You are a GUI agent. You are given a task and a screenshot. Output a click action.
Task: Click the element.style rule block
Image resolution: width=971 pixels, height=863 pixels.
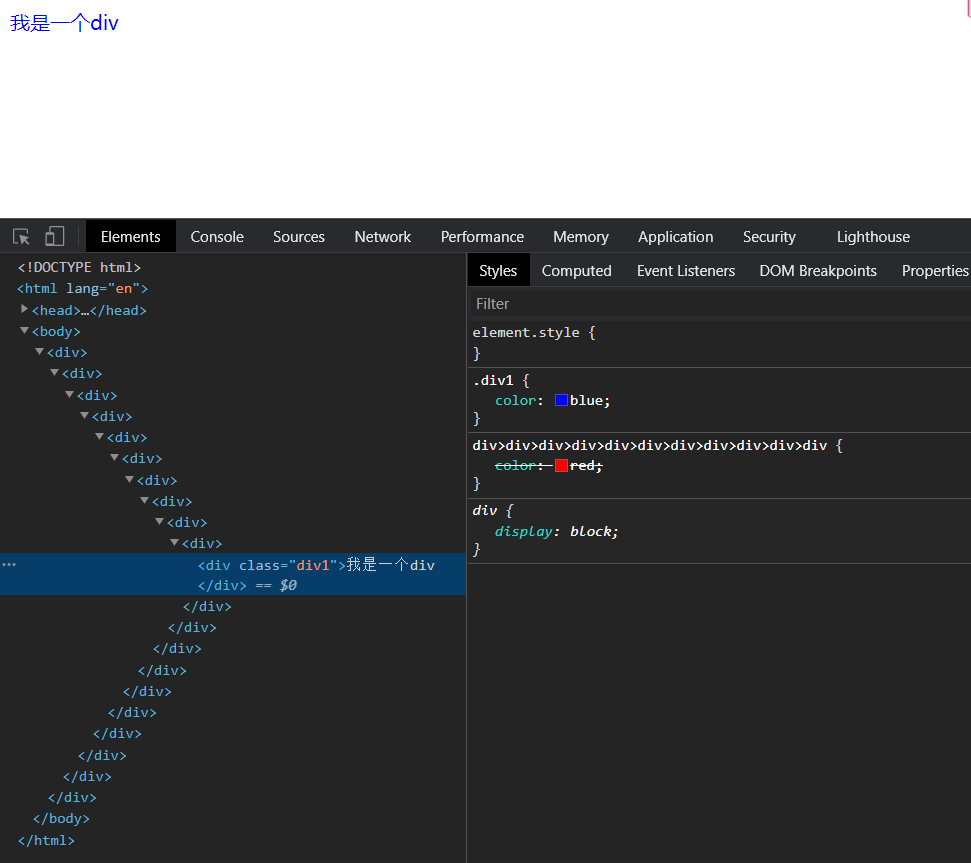(x=534, y=332)
